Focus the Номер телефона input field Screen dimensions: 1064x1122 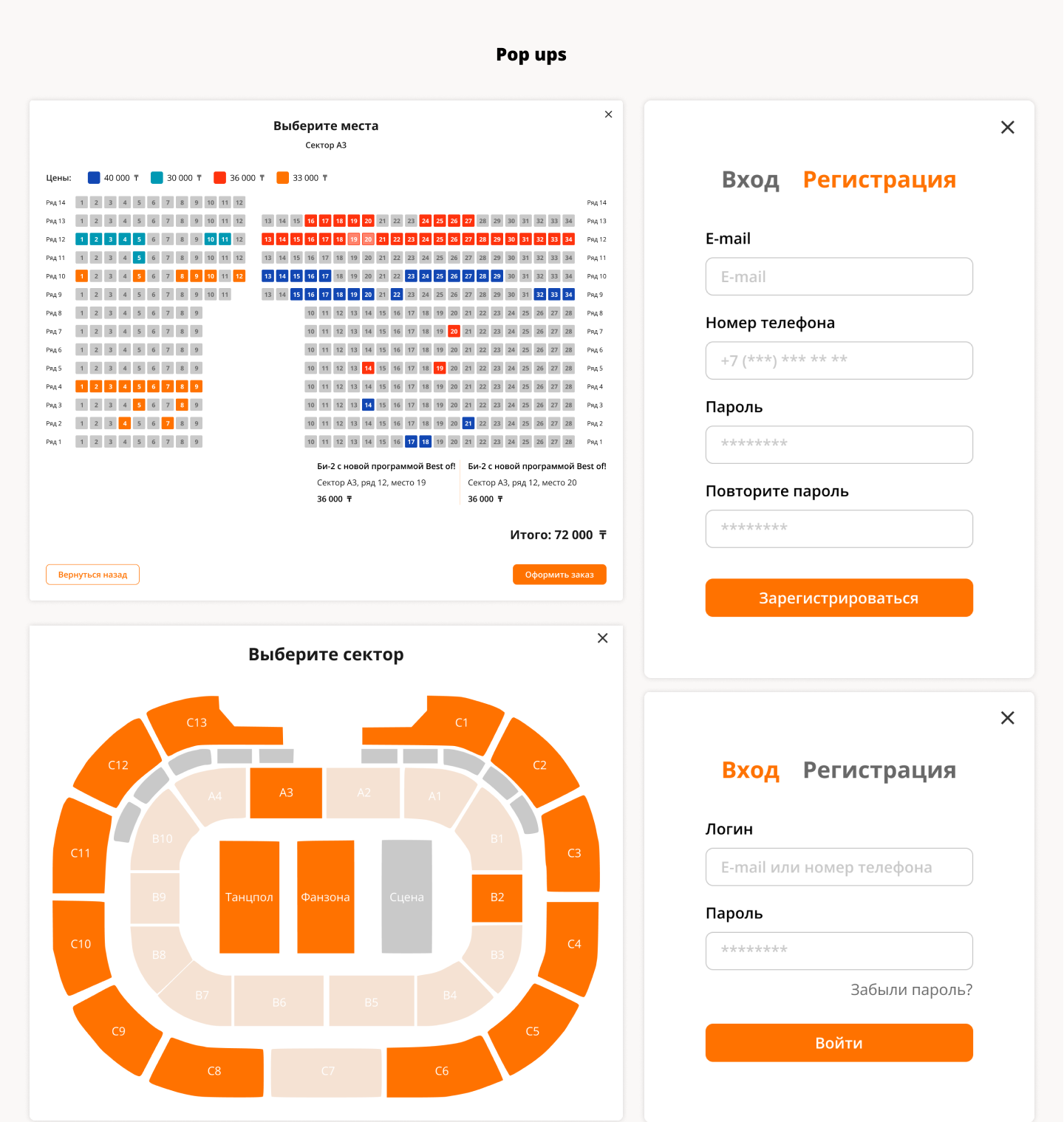click(x=839, y=360)
